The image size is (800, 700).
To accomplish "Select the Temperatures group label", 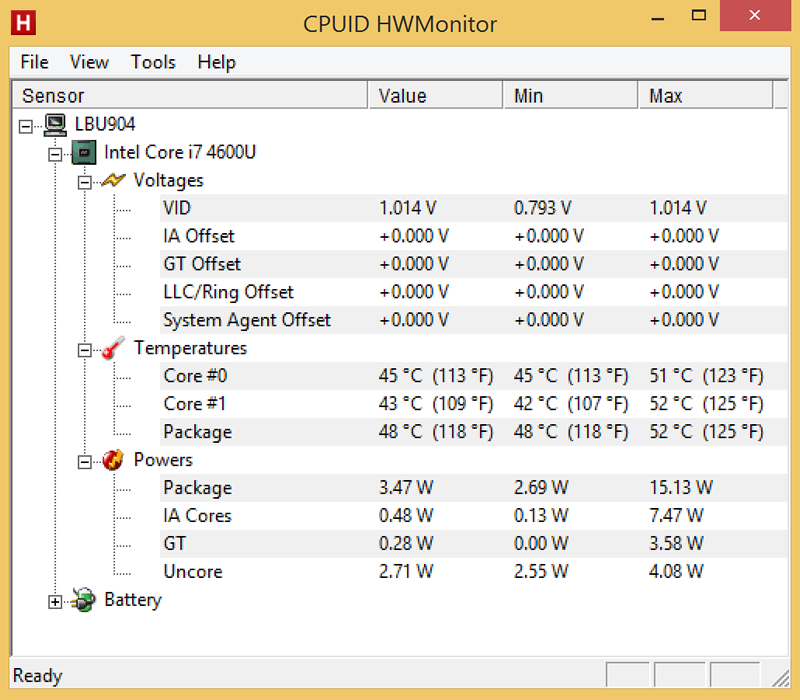I will click(x=190, y=348).
